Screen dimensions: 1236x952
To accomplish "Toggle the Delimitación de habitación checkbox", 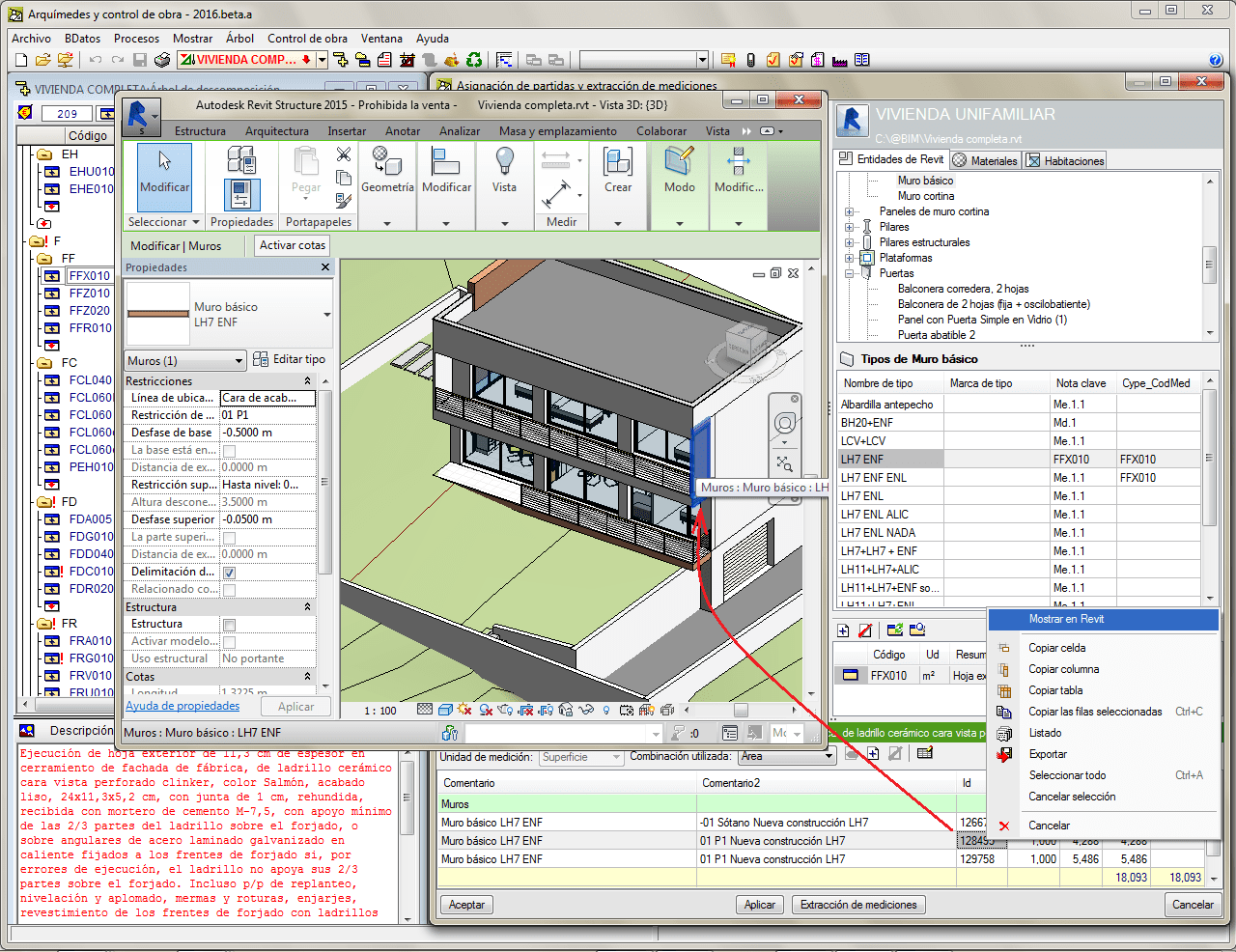I will click(x=229, y=573).
